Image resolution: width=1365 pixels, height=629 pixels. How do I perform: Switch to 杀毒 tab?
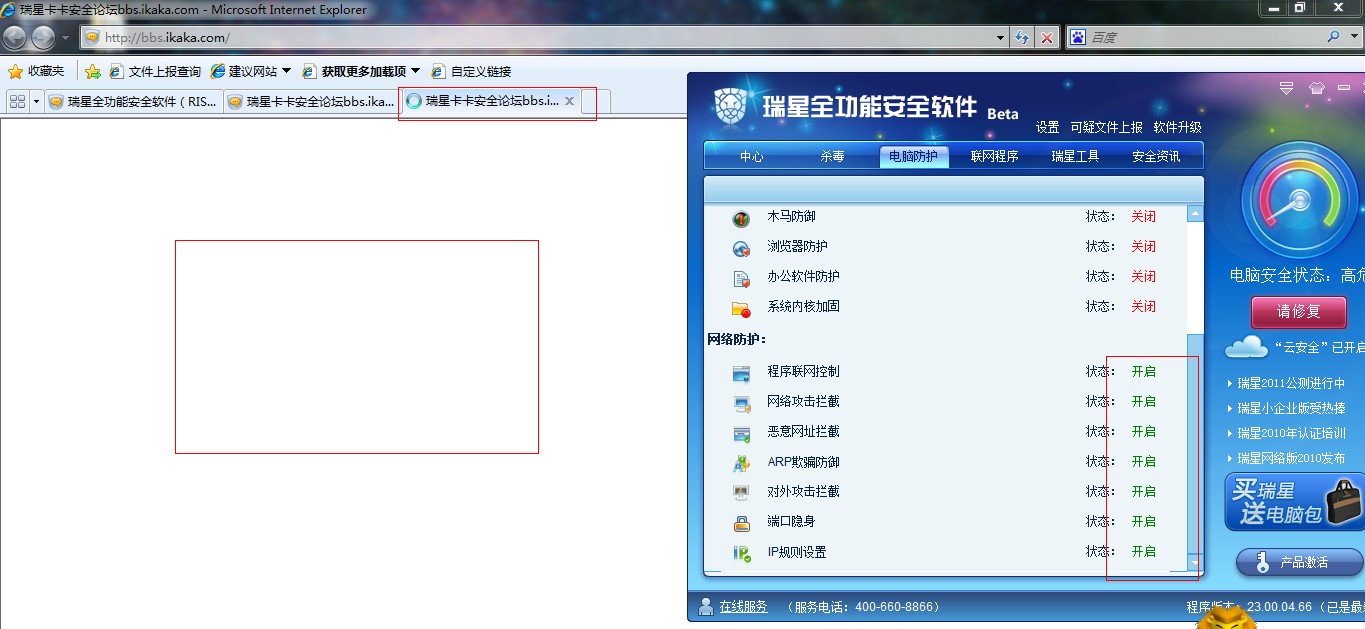pyautogui.click(x=832, y=156)
